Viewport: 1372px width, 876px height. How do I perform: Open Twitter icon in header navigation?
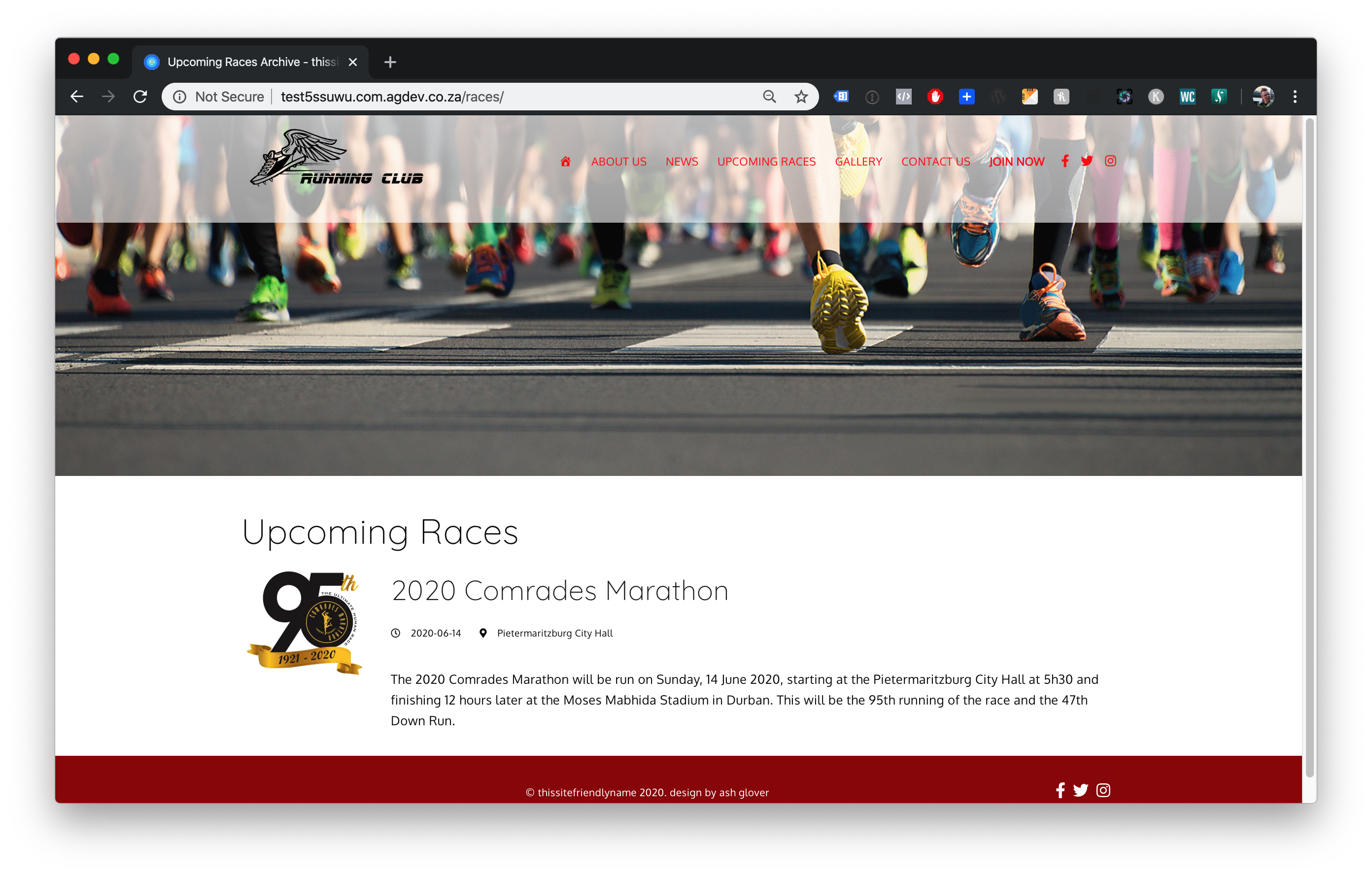pos(1087,161)
